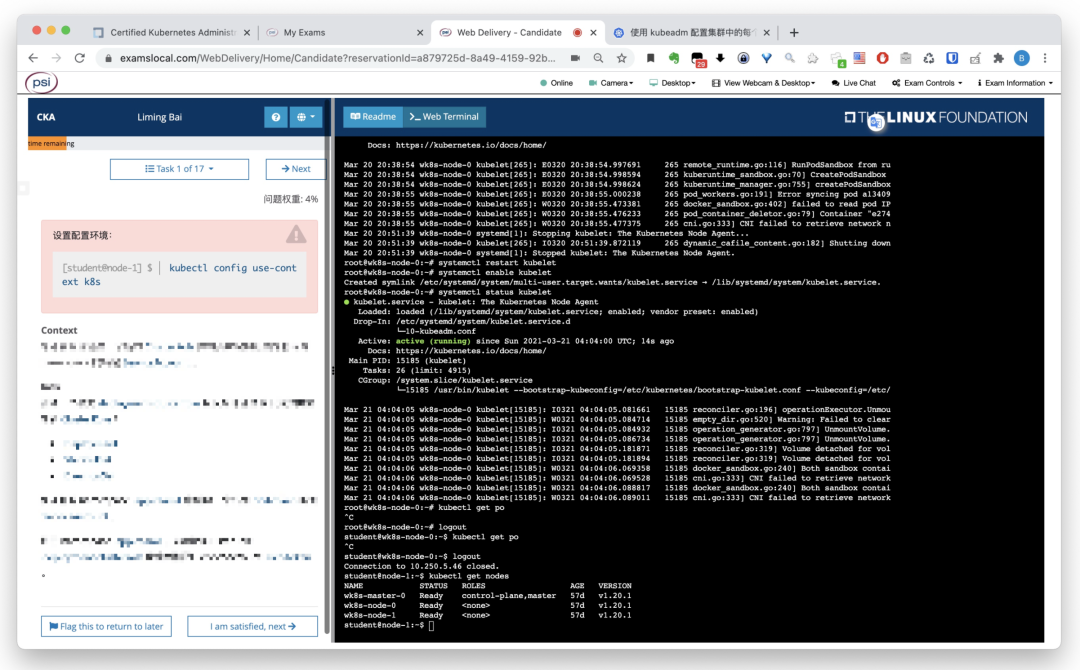
Task: Go back in the browser
Action: point(33,59)
